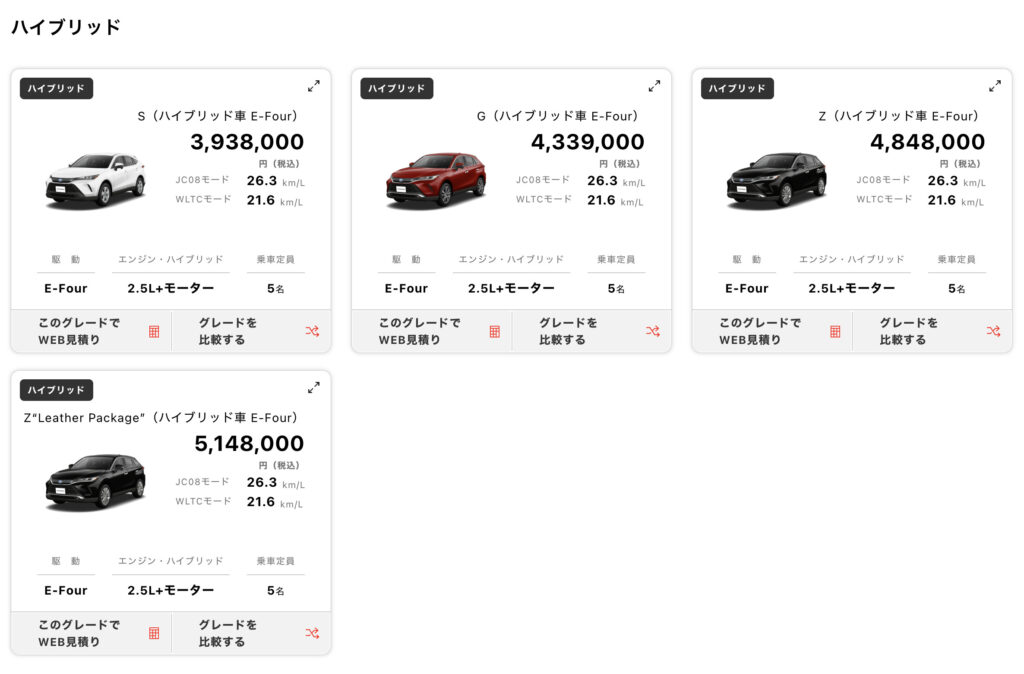Expand the G hybrid grade card

pyautogui.click(x=654, y=86)
